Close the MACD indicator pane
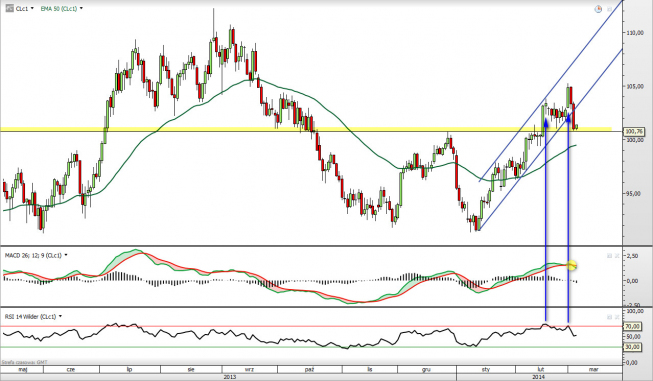The image size is (653, 381). click(x=617, y=255)
